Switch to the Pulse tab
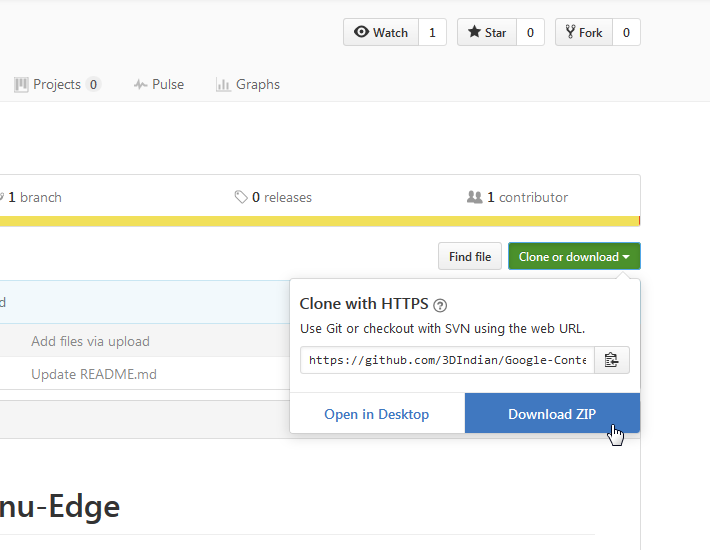Viewport: 710px width, 550px height. pos(159,85)
